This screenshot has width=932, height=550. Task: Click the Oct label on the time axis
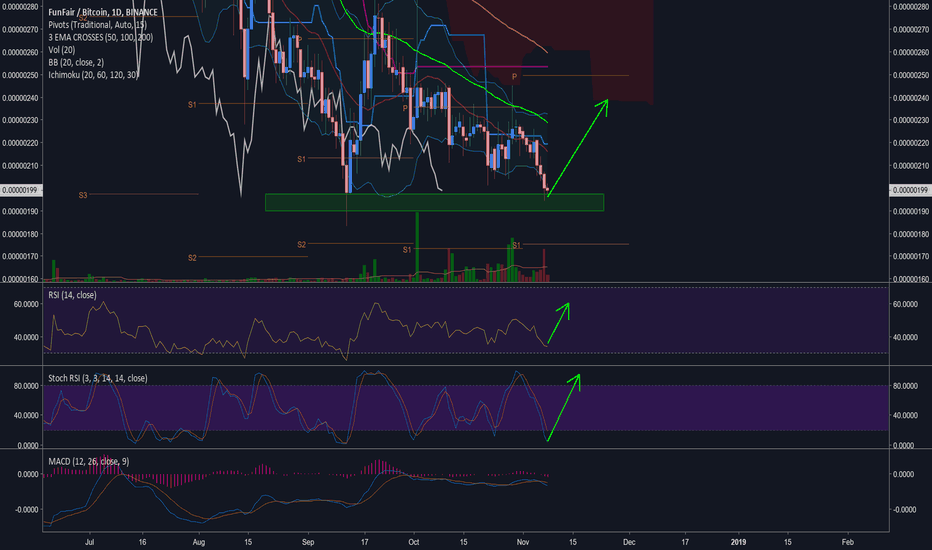414,542
